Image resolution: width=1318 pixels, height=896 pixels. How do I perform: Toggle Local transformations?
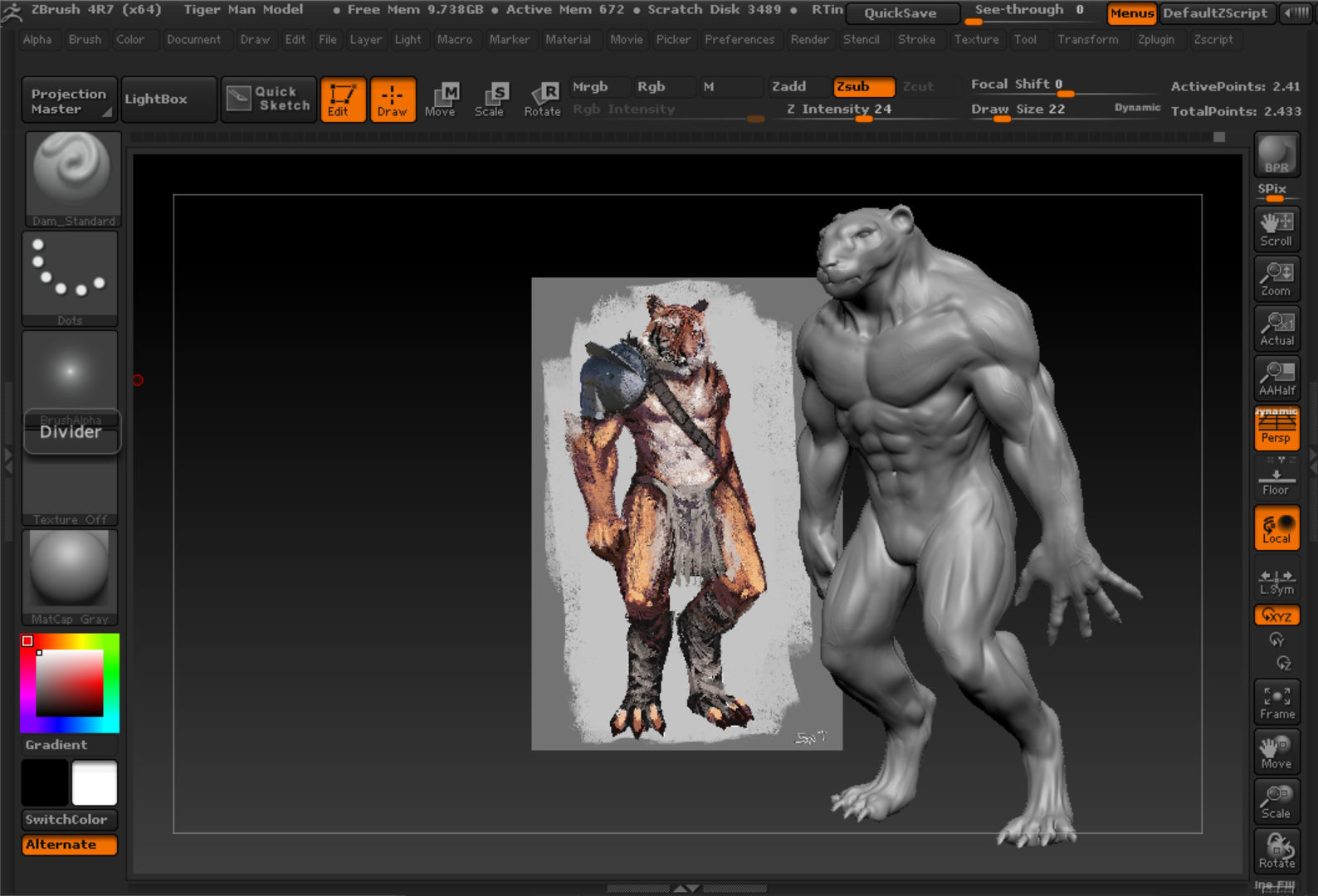click(x=1277, y=528)
